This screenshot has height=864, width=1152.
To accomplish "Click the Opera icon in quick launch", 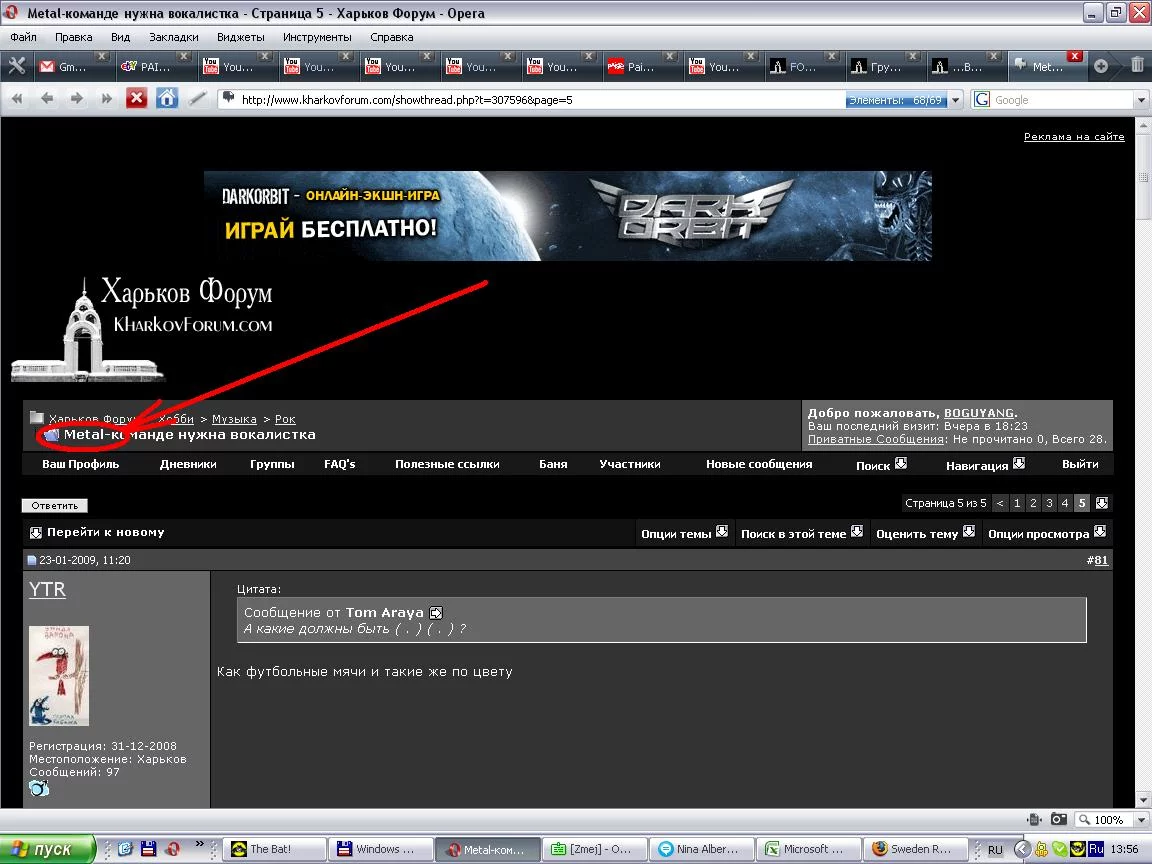I will (x=172, y=849).
